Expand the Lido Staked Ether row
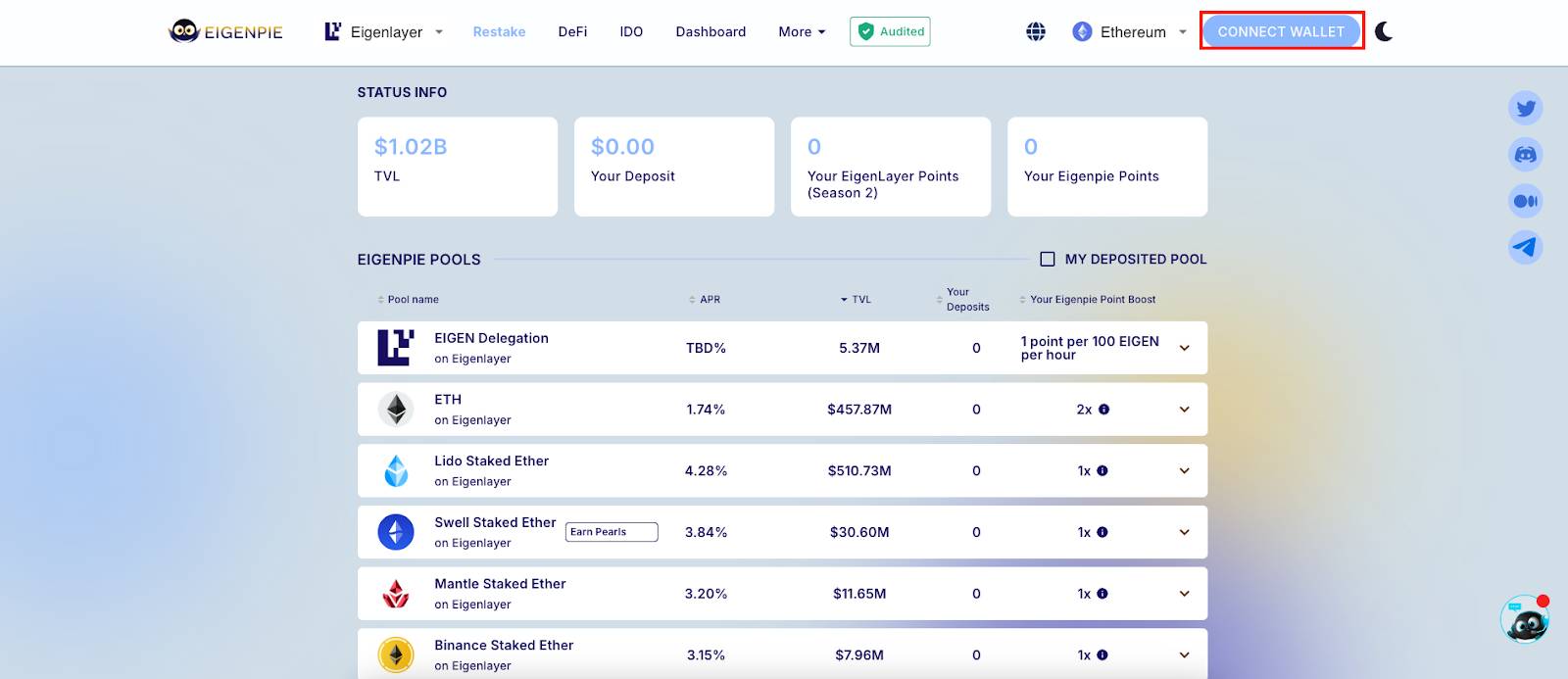 (x=1184, y=471)
